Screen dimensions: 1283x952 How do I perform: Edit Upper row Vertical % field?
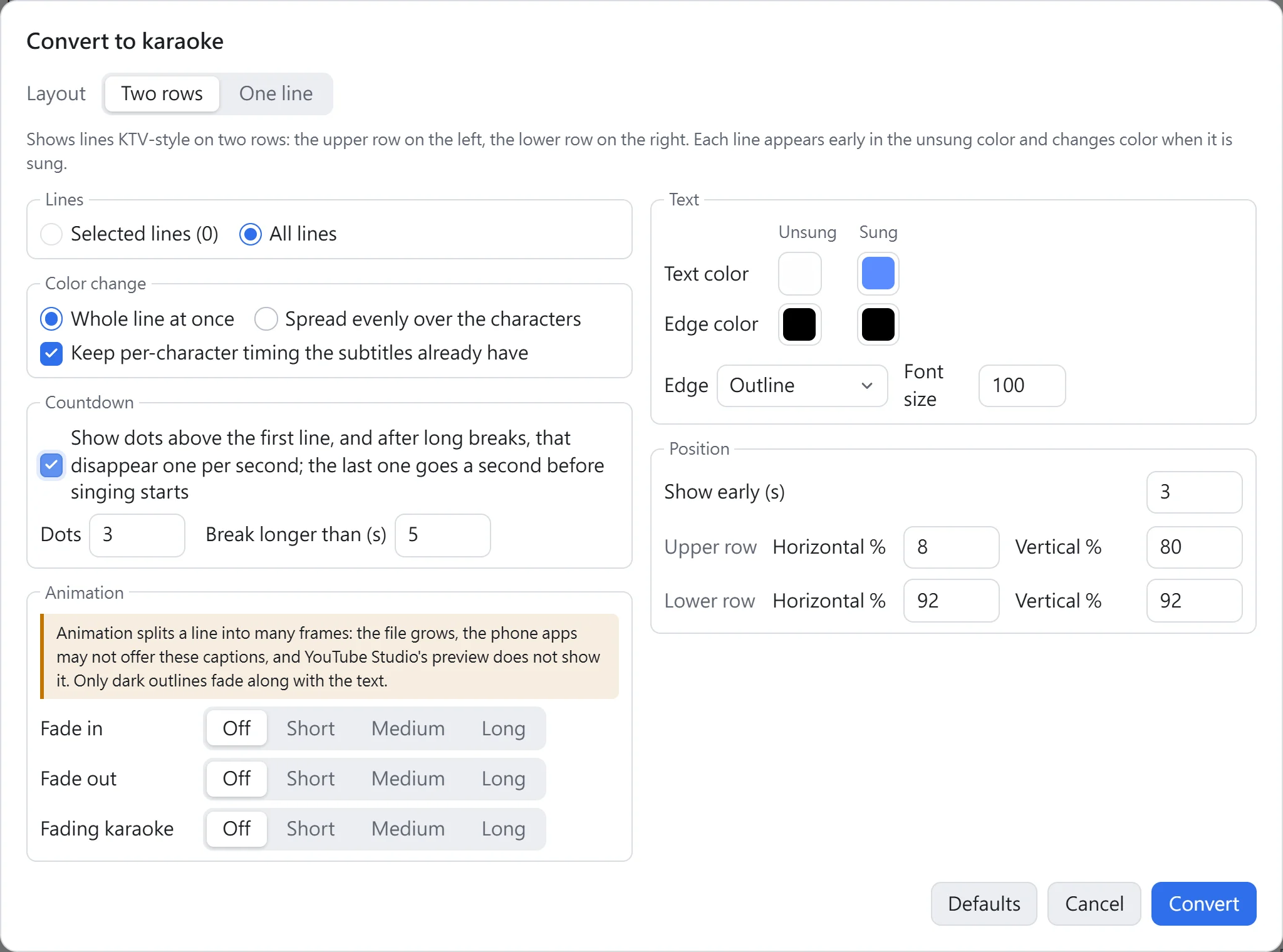(x=1194, y=547)
